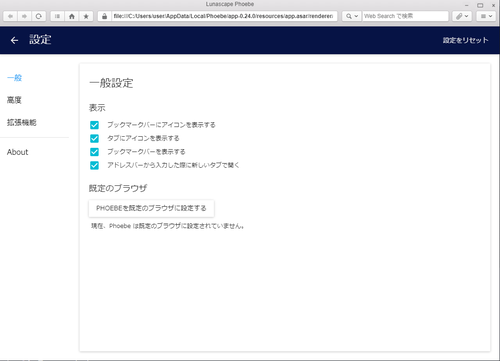
Task: Click the settings page back arrow
Action: [x=14, y=40]
